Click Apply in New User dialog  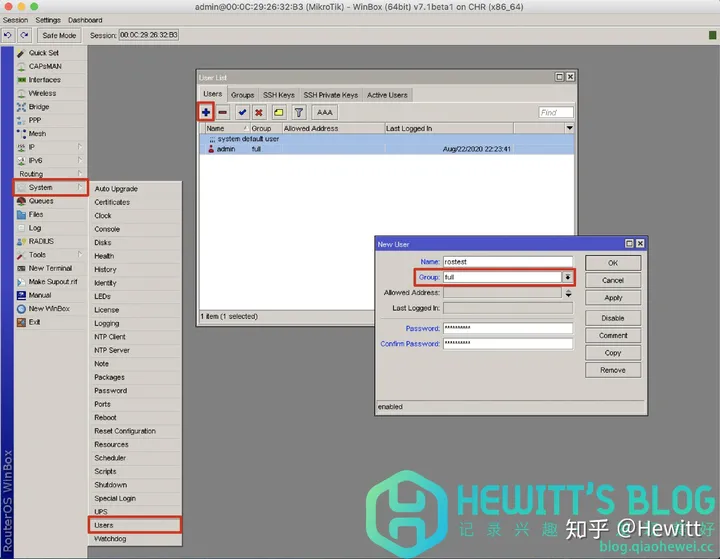pos(613,298)
